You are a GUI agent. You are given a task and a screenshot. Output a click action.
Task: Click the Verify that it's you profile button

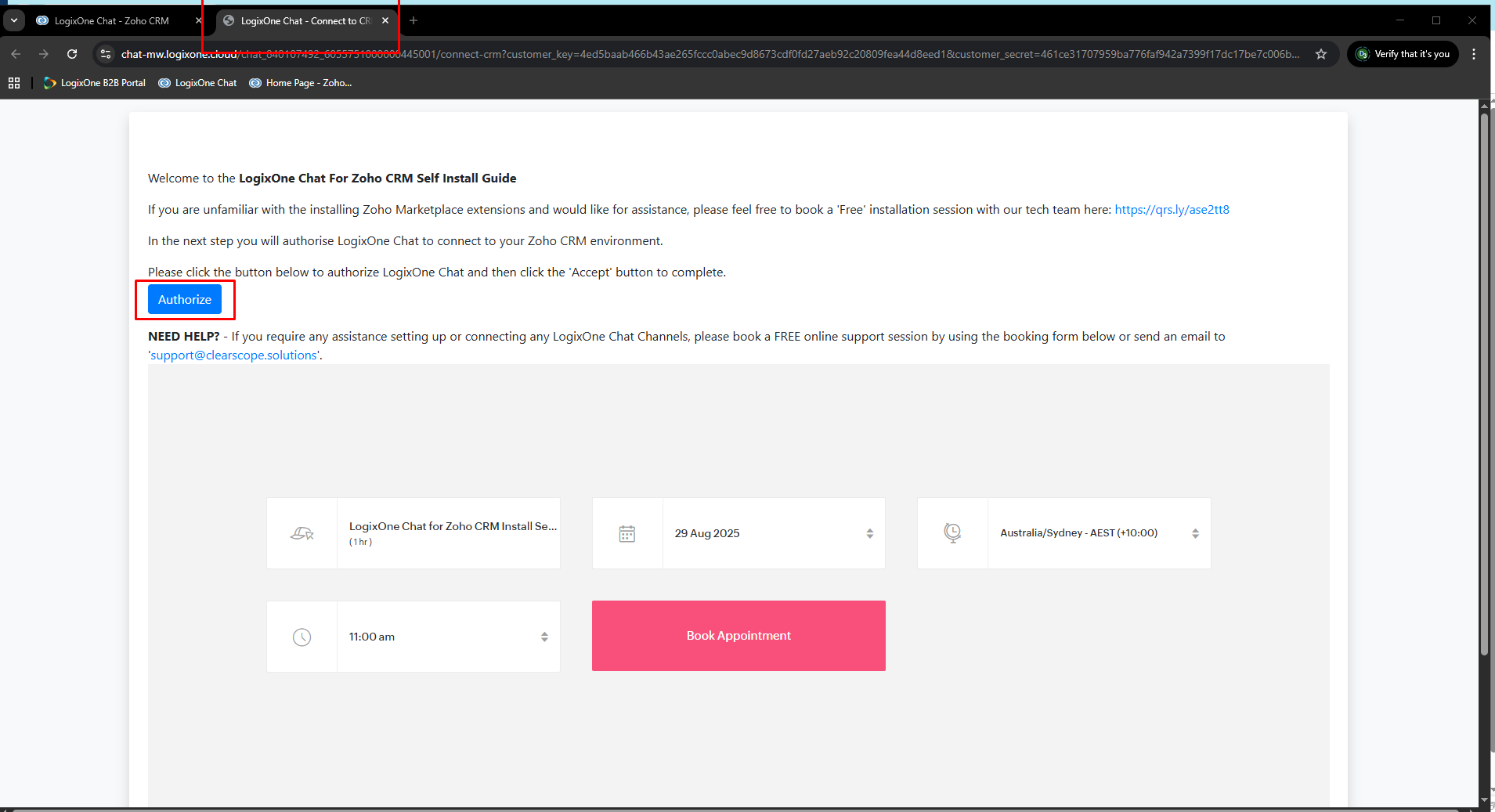coord(1403,54)
